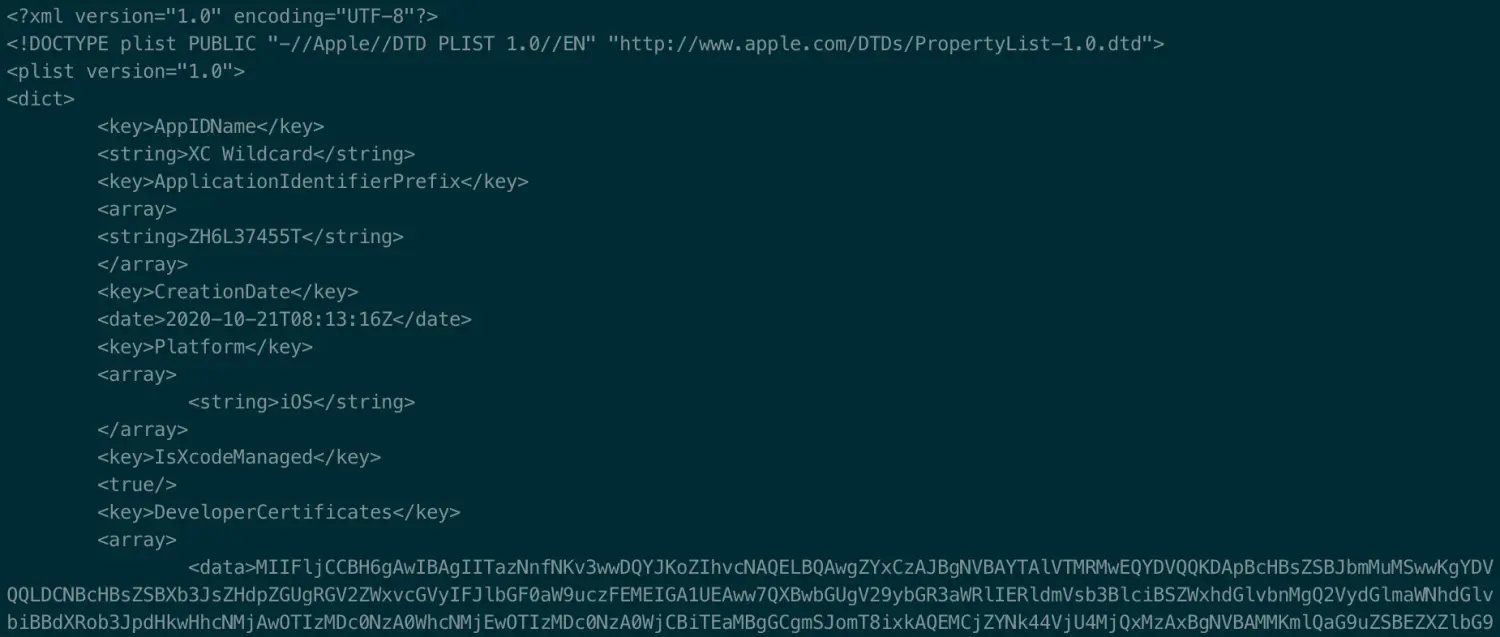Click the XML version declaration line
The image size is (1500, 637).
(x=222, y=16)
